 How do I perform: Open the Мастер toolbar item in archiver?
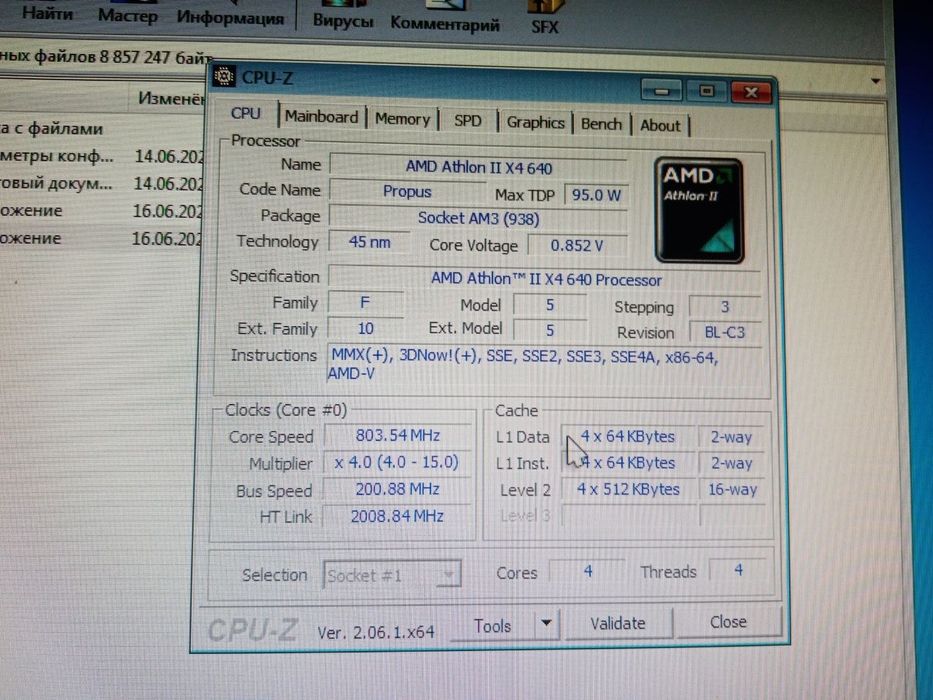[x=127, y=15]
